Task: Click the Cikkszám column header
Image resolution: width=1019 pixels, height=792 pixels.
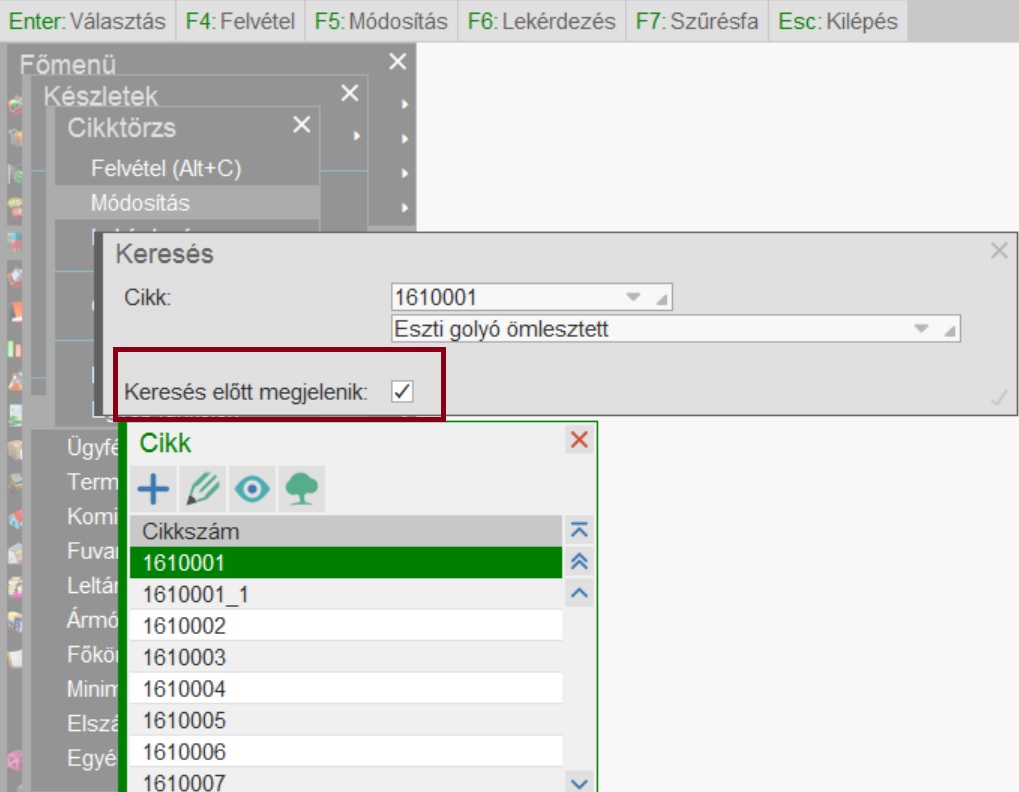Action: tap(346, 531)
